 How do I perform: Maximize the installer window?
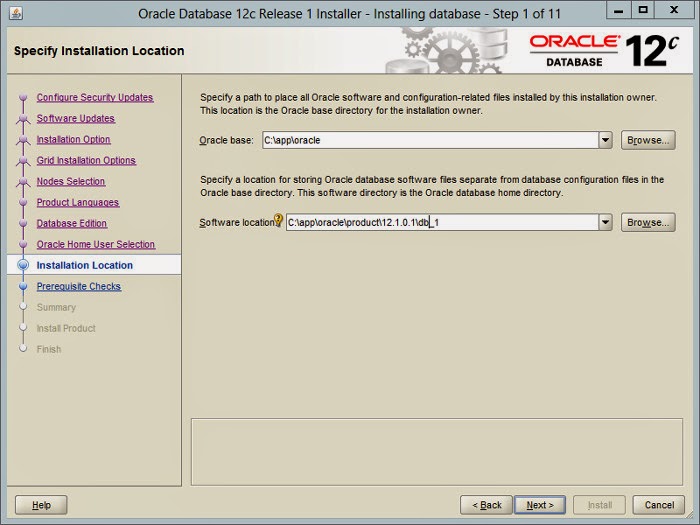(643, 10)
